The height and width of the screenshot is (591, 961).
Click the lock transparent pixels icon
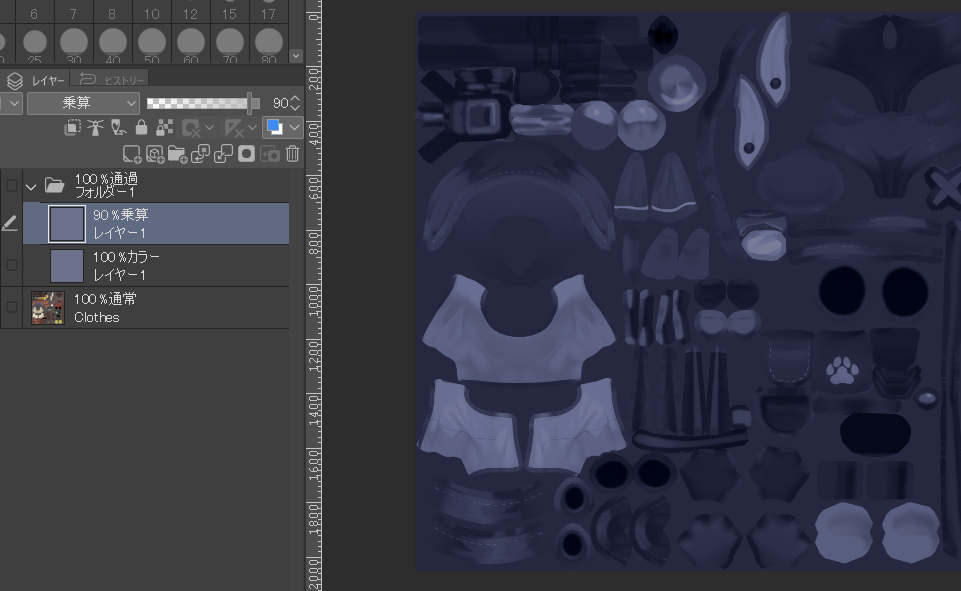point(164,128)
